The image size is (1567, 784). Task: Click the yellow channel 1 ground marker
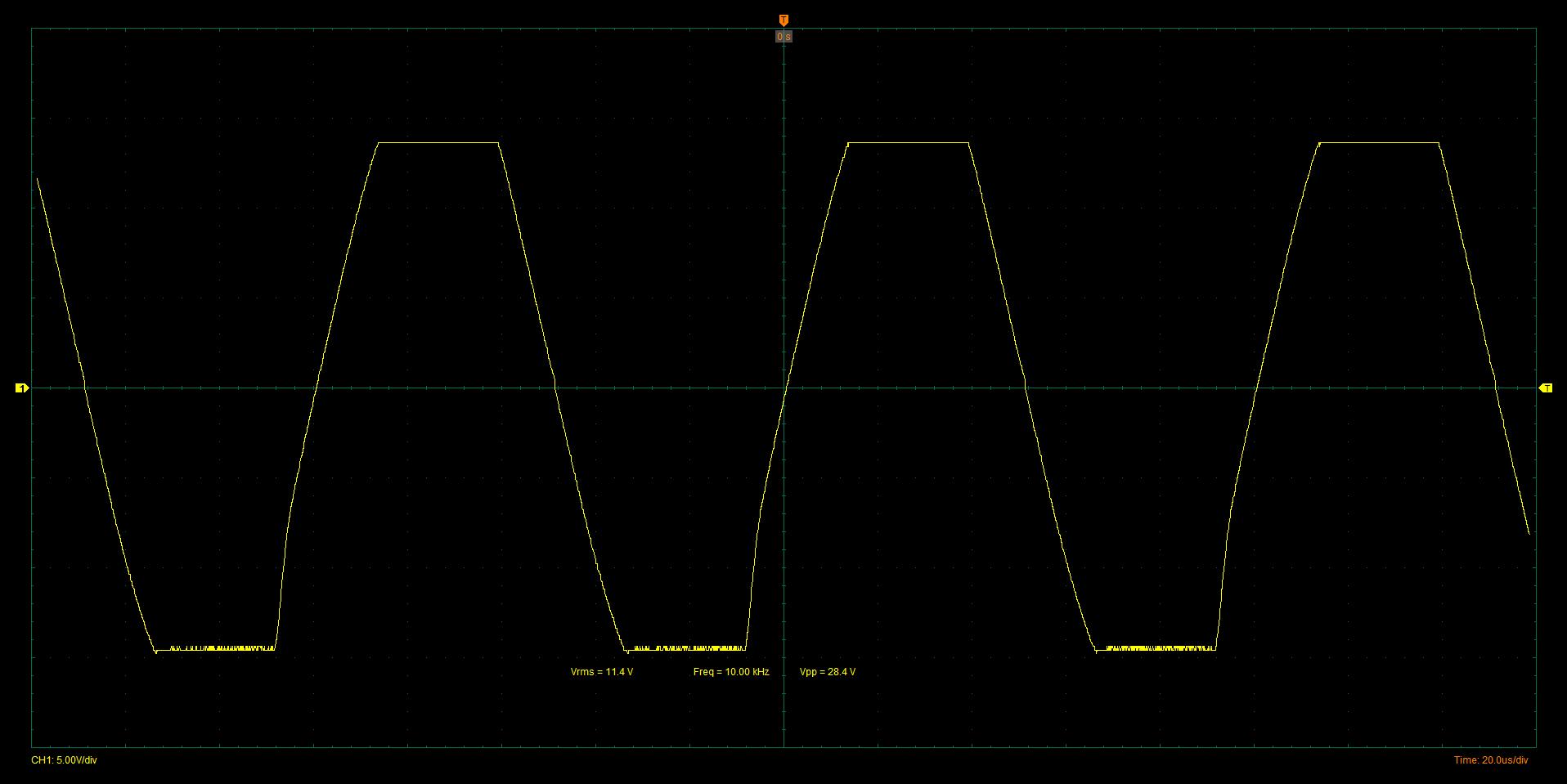pos(22,388)
